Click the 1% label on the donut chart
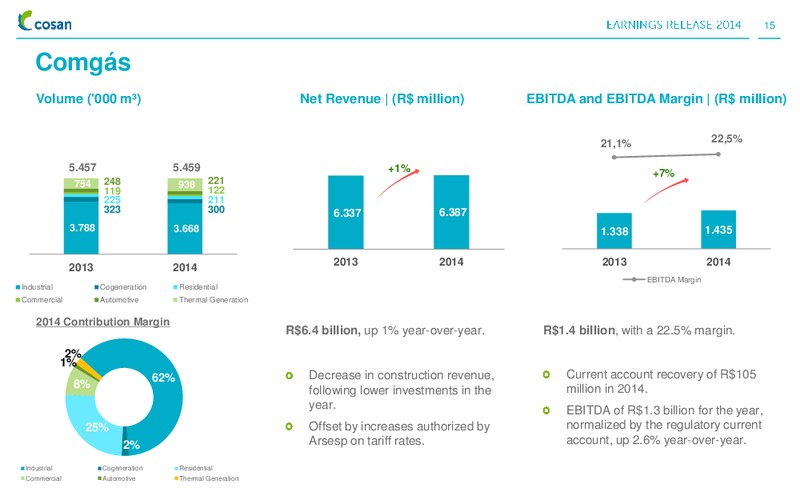The height and width of the screenshot is (500, 800). [67, 363]
